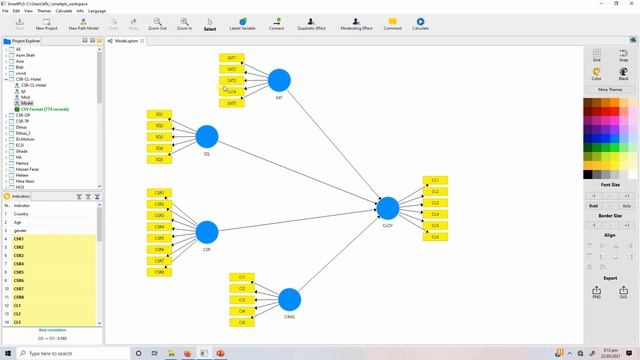Open the Windows Start menu
Image resolution: width=640 pixels, height=360 pixels.
click(8, 353)
